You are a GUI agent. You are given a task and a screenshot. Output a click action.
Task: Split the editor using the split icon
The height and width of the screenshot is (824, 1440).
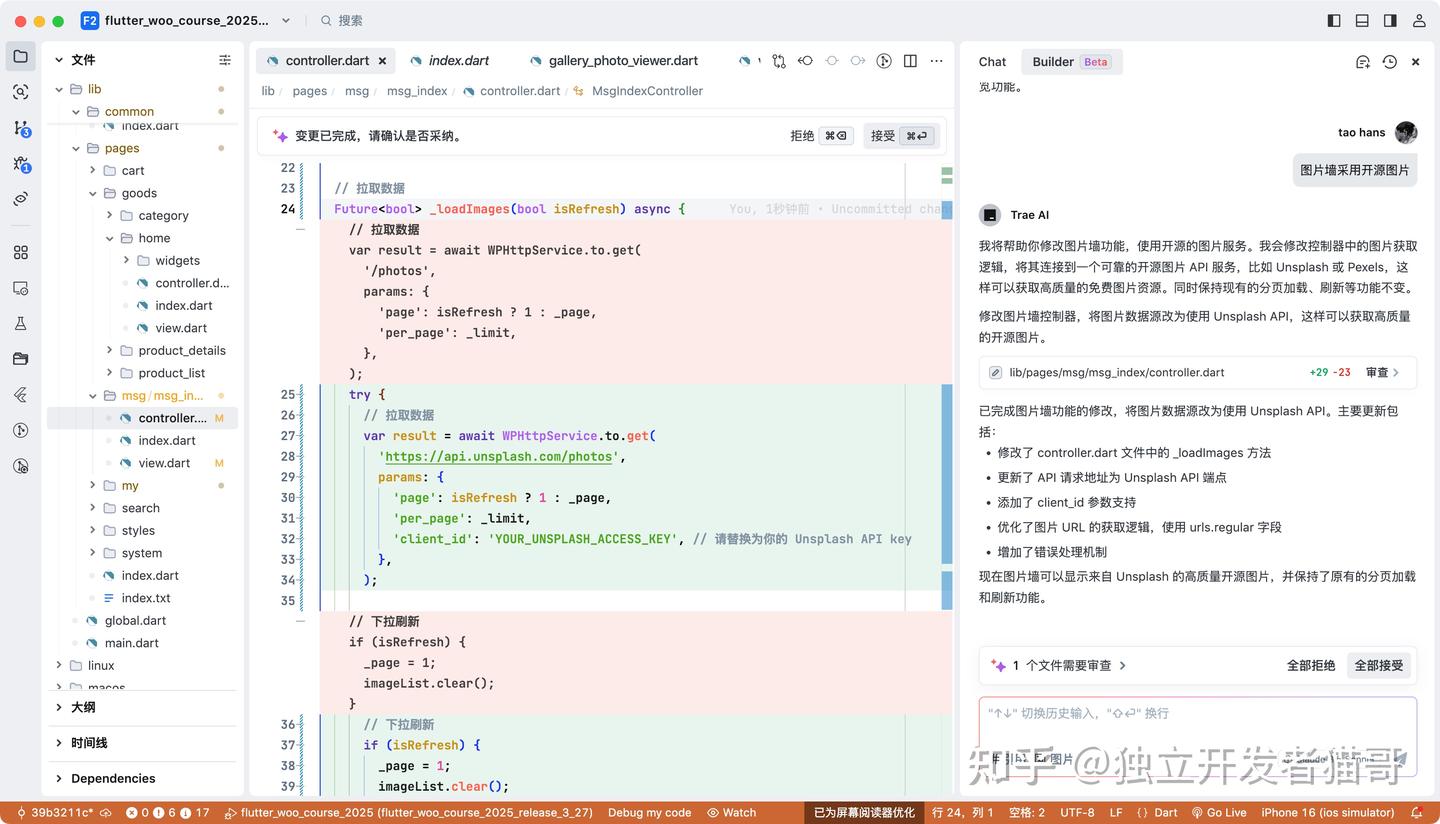coord(910,61)
